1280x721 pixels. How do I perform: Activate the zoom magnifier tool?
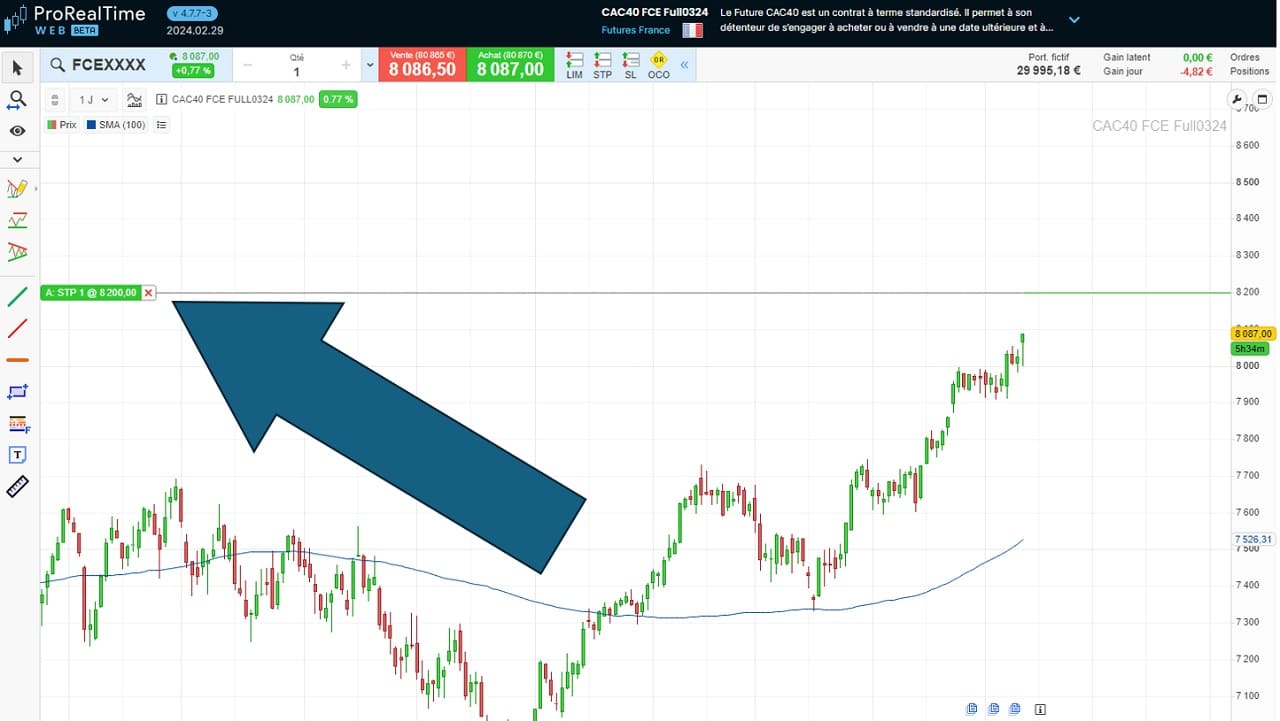click(18, 99)
